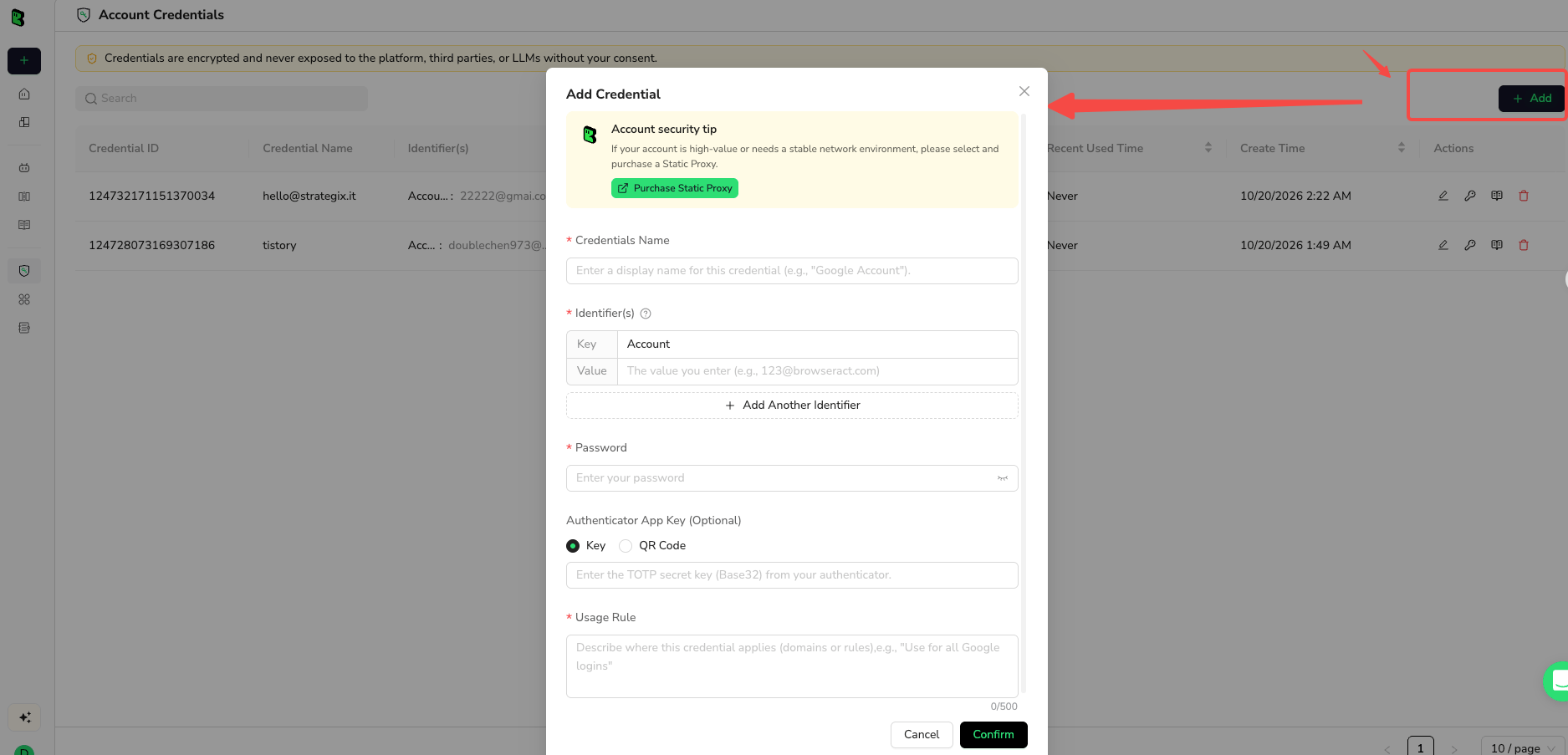Confirm the new credential
Image resolution: width=1568 pixels, height=755 pixels.
click(993, 735)
